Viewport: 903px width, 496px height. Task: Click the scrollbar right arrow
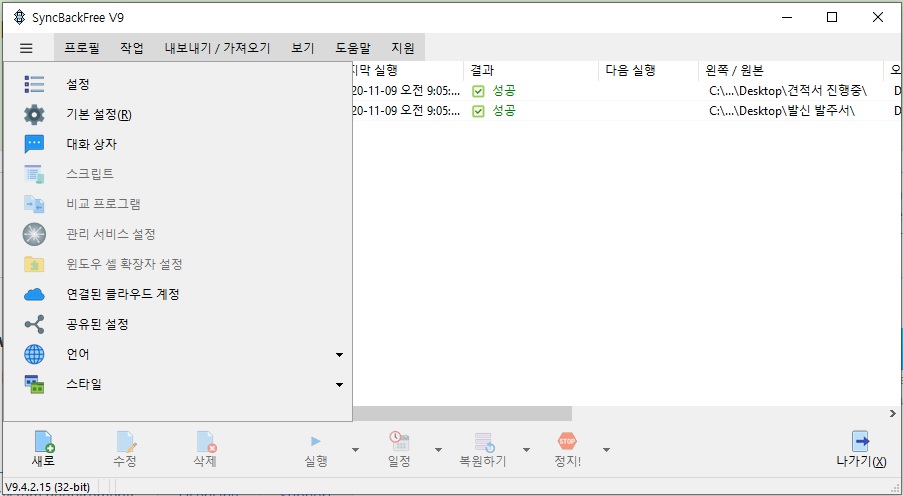(893, 414)
